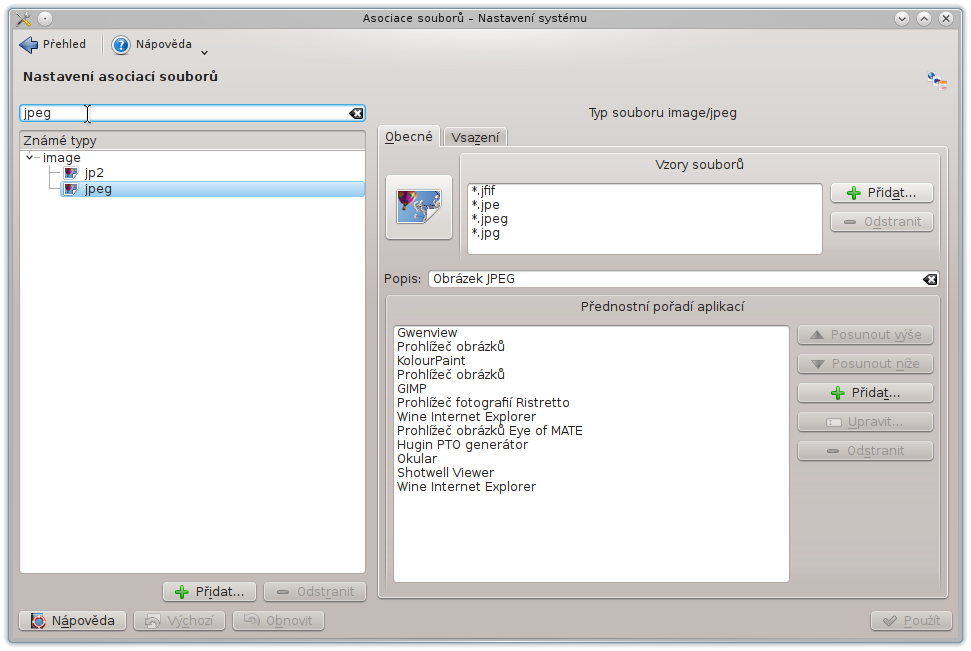Select the *.jpeg pattern

click(x=489, y=219)
